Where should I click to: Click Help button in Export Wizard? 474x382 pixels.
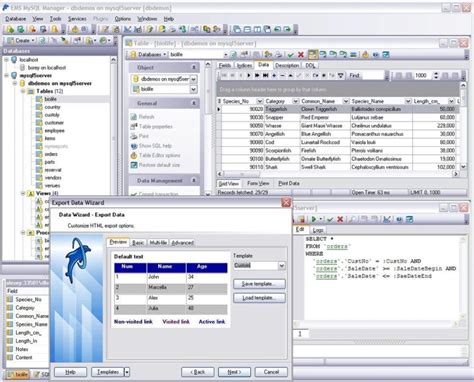click(70, 372)
